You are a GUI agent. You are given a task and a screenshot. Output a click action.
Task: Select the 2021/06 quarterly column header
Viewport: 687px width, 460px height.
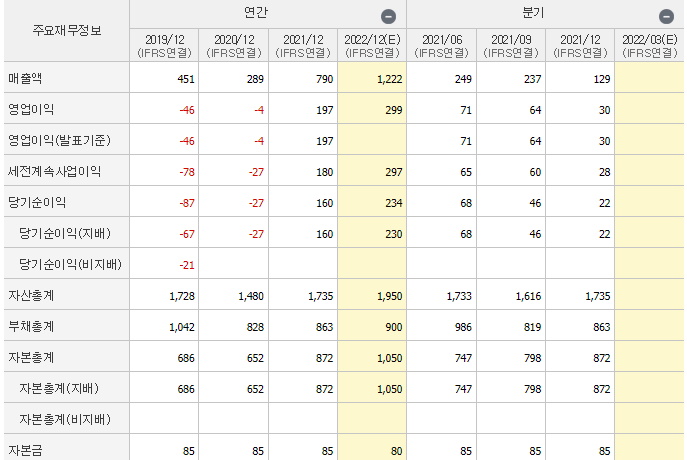[x=442, y=46]
